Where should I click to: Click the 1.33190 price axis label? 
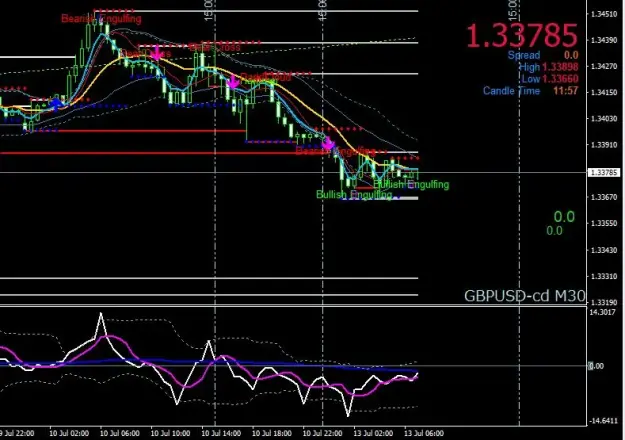[x=603, y=302]
